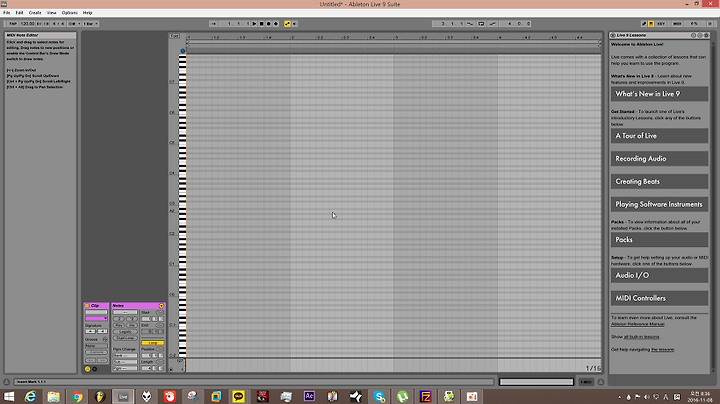
Task: Click the clip name field in Clip box
Action: click(x=96, y=312)
